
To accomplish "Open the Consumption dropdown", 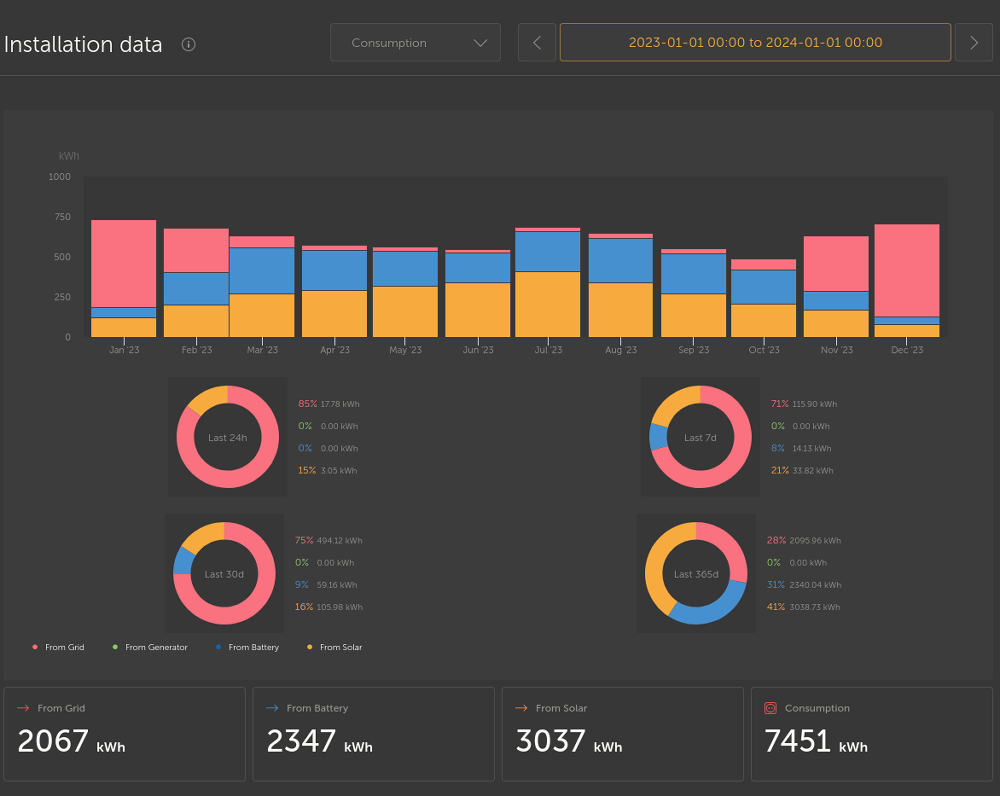I will pos(415,43).
